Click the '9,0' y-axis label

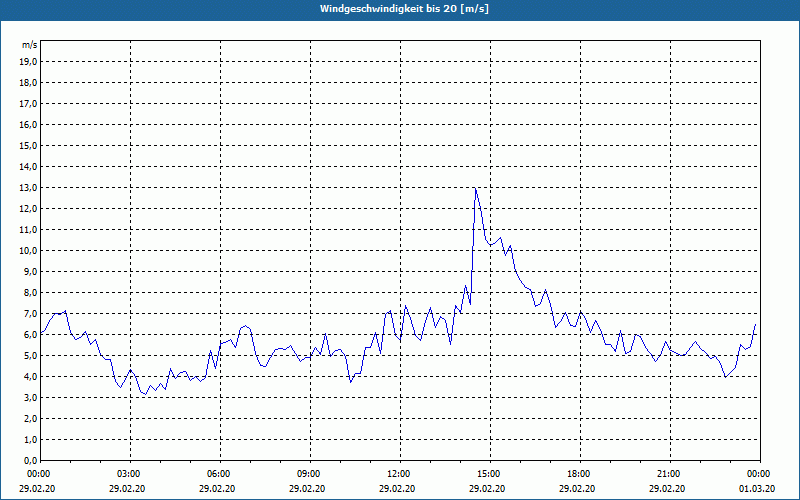pyautogui.click(x=31, y=271)
